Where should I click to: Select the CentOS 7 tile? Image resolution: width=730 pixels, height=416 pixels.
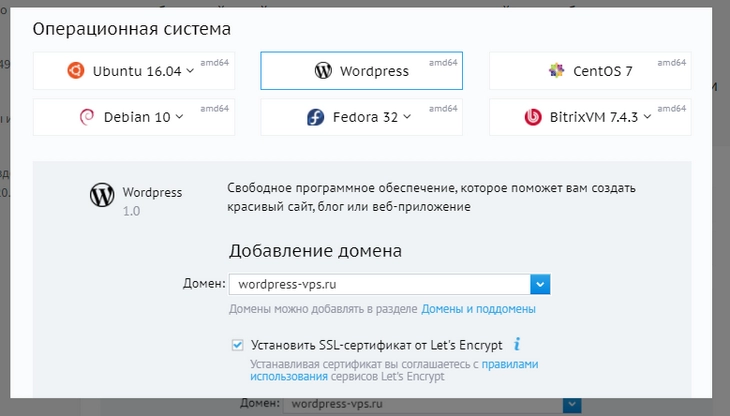(590, 71)
